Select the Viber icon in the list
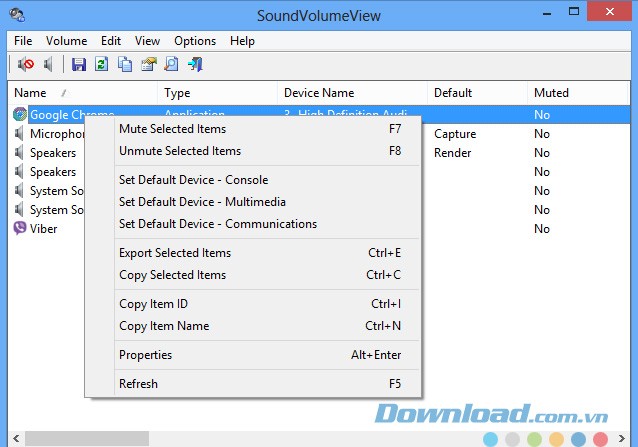This screenshot has width=638, height=447. click(x=21, y=229)
